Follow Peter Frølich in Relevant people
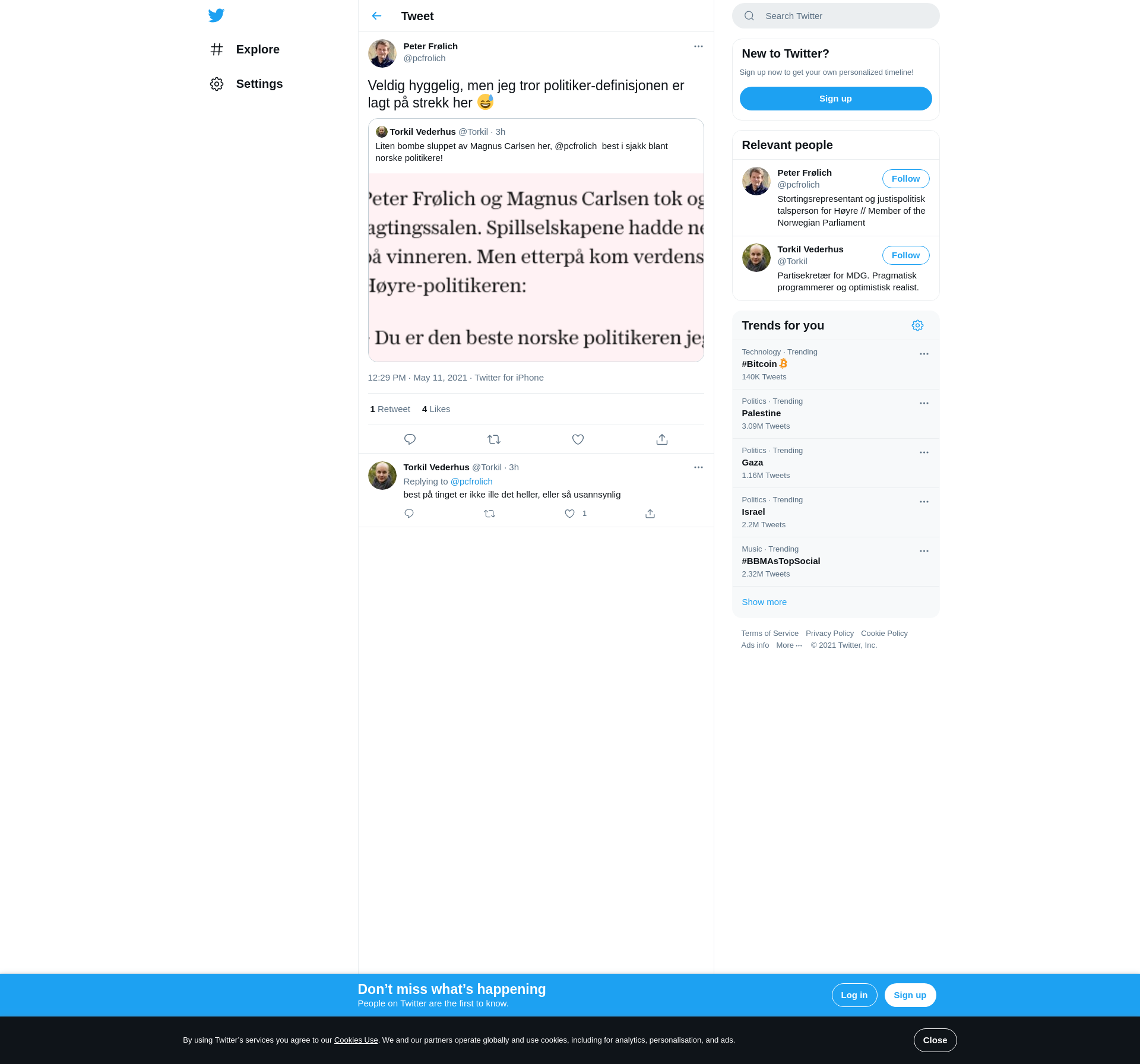 pyautogui.click(x=905, y=179)
